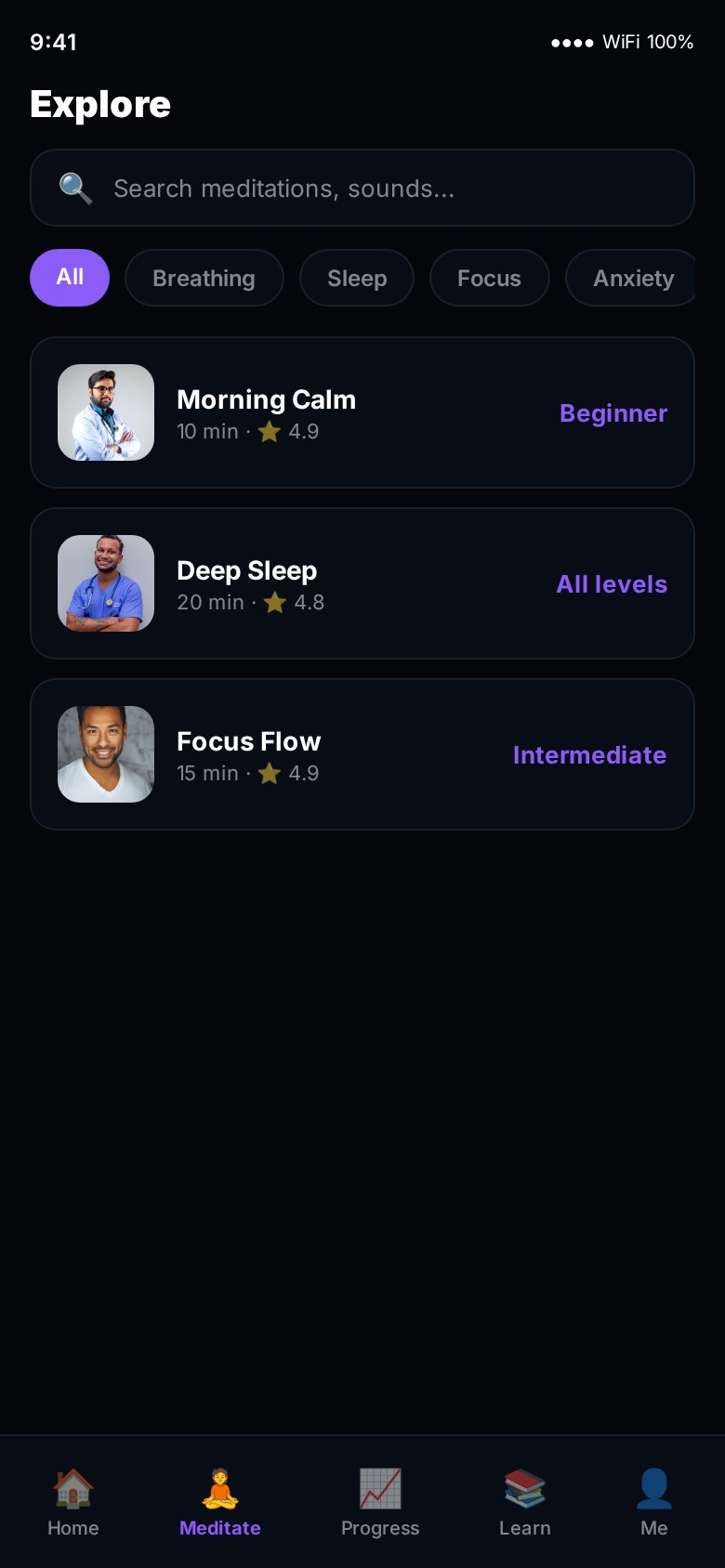The height and width of the screenshot is (1568, 725).
Task: Tap the magnifying glass search icon
Action: (x=75, y=189)
